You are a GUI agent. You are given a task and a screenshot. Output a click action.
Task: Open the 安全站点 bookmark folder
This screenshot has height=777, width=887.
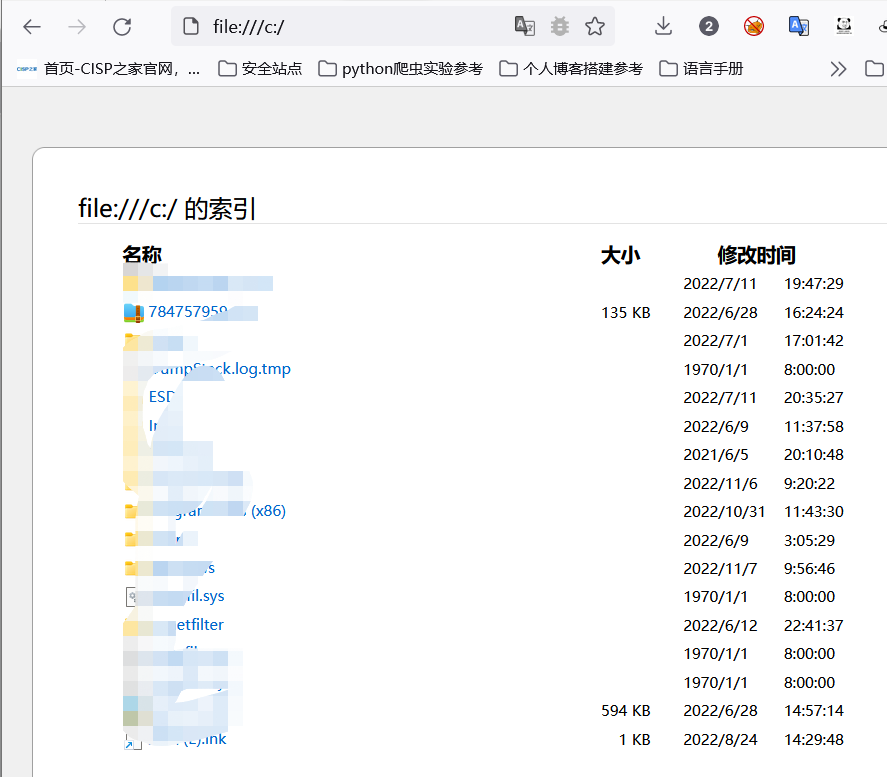pyautogui.click(x=260, y=69)
